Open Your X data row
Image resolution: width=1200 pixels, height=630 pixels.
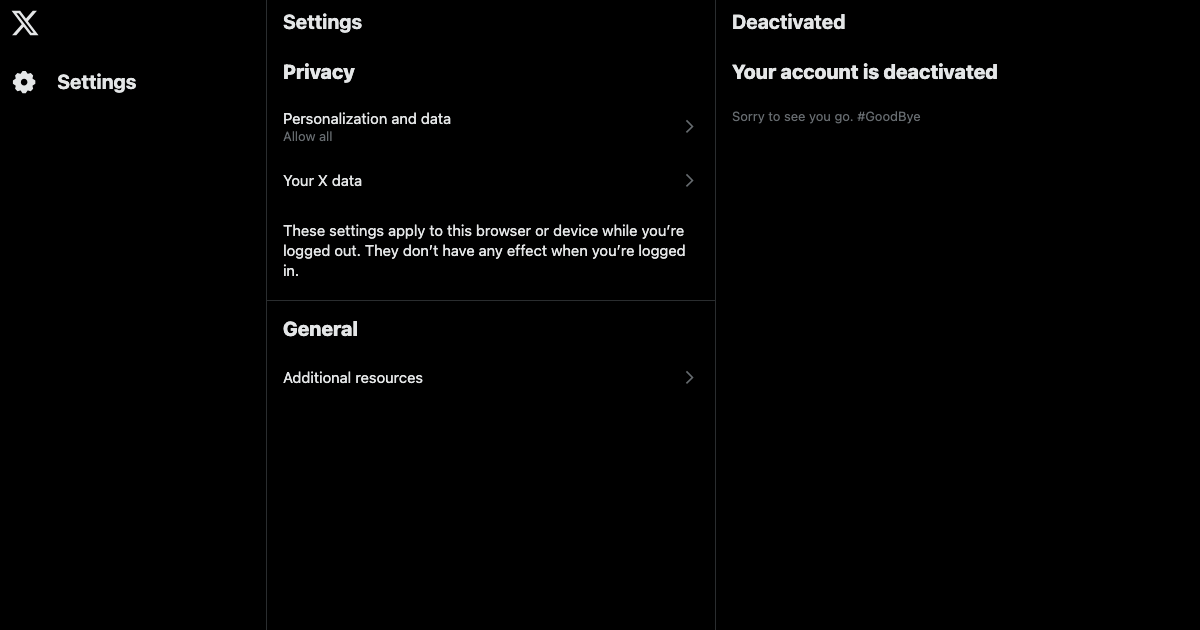[x=491, y=181]
